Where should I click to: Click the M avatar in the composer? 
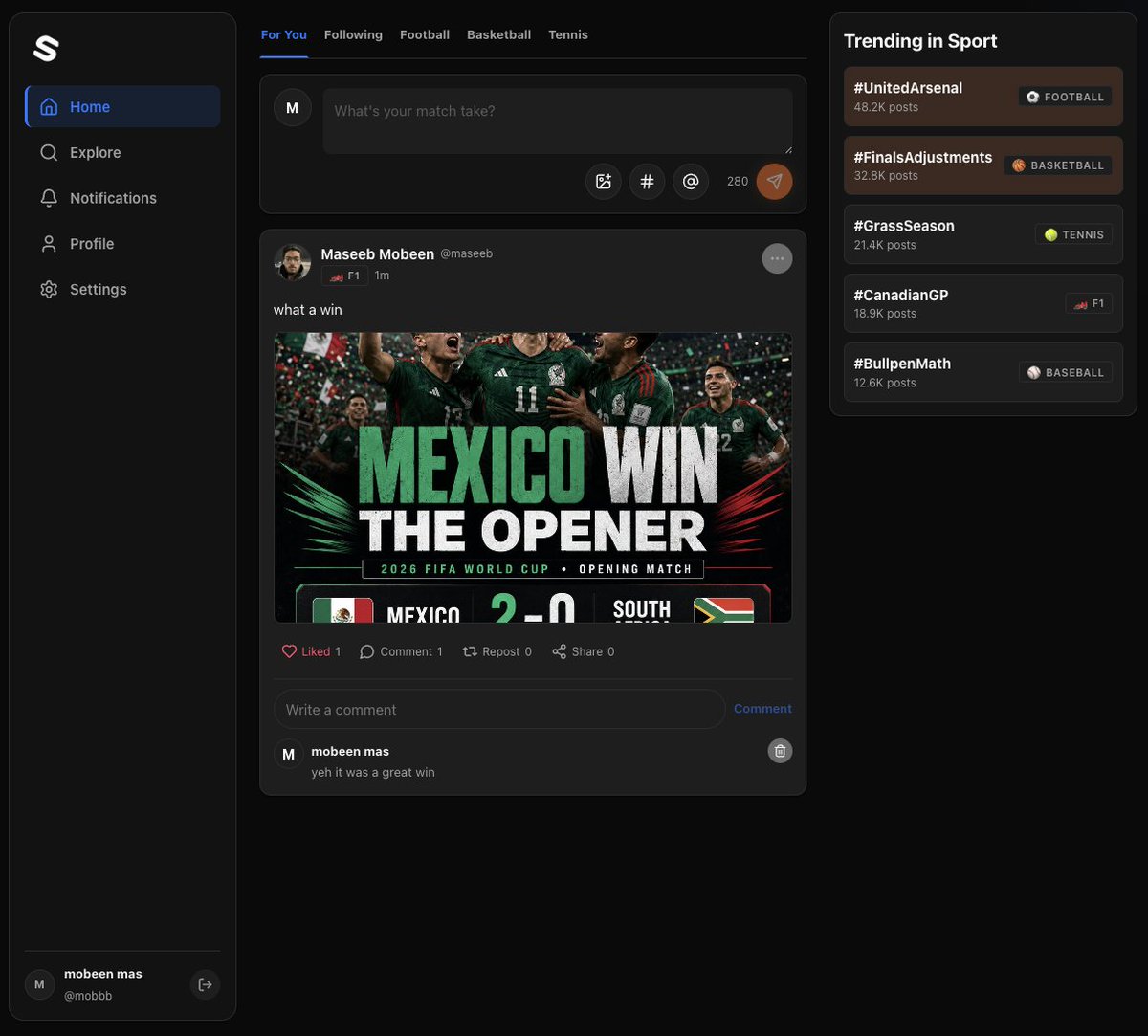click(293, 108)
